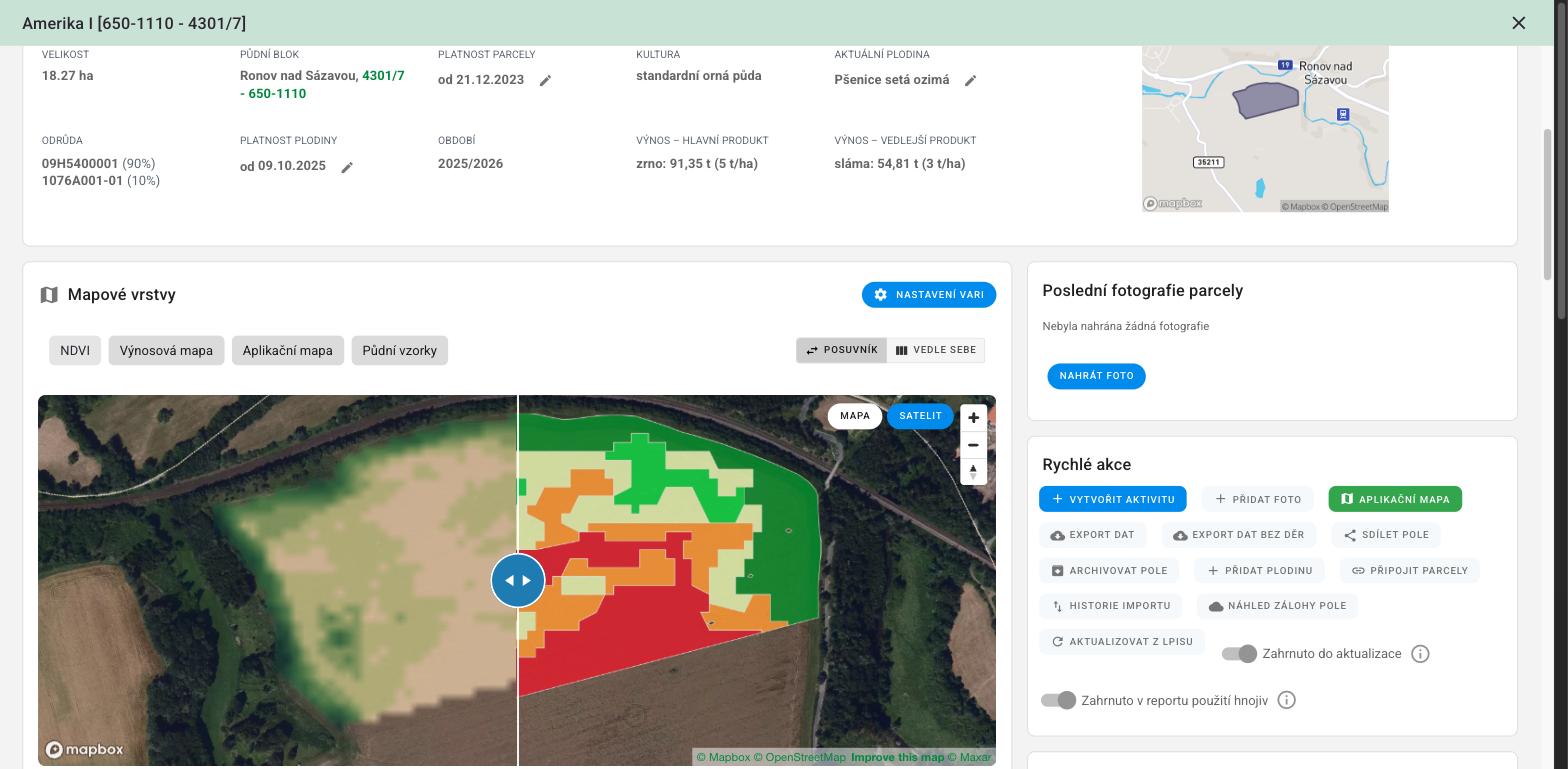
Task: Edit crop validity 09.10.2025 pencil icon
Action: [347, 167]
